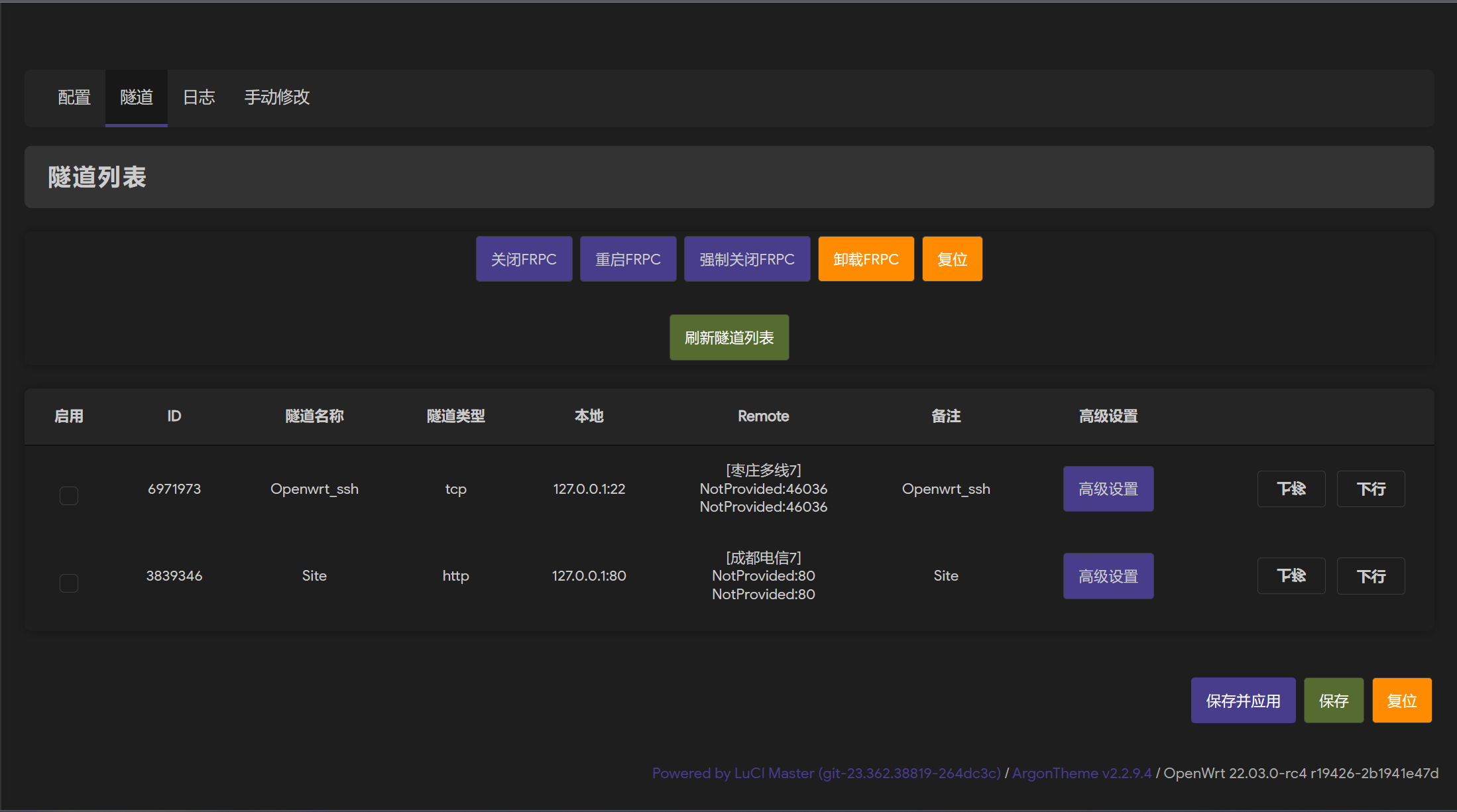Enable the Site tunnel checkbox
Viewport: 1457px width, 812px height.
coord(69,583)
